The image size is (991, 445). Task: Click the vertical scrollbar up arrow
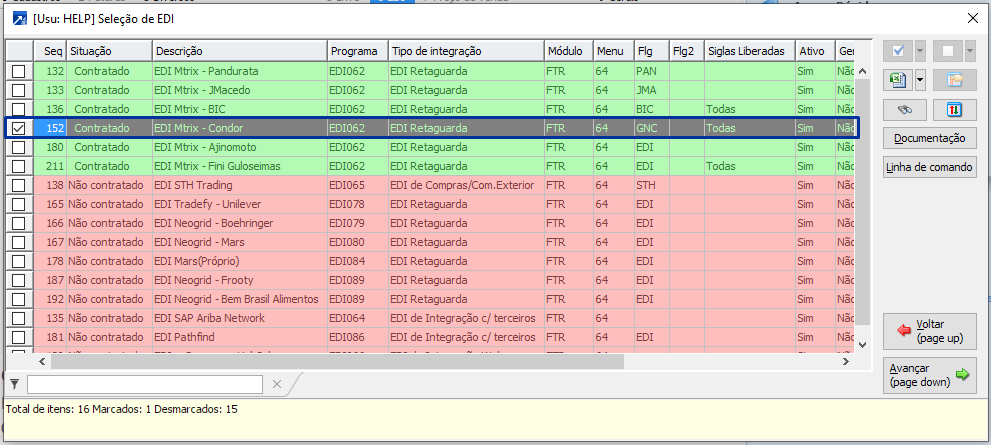point(863,70)
